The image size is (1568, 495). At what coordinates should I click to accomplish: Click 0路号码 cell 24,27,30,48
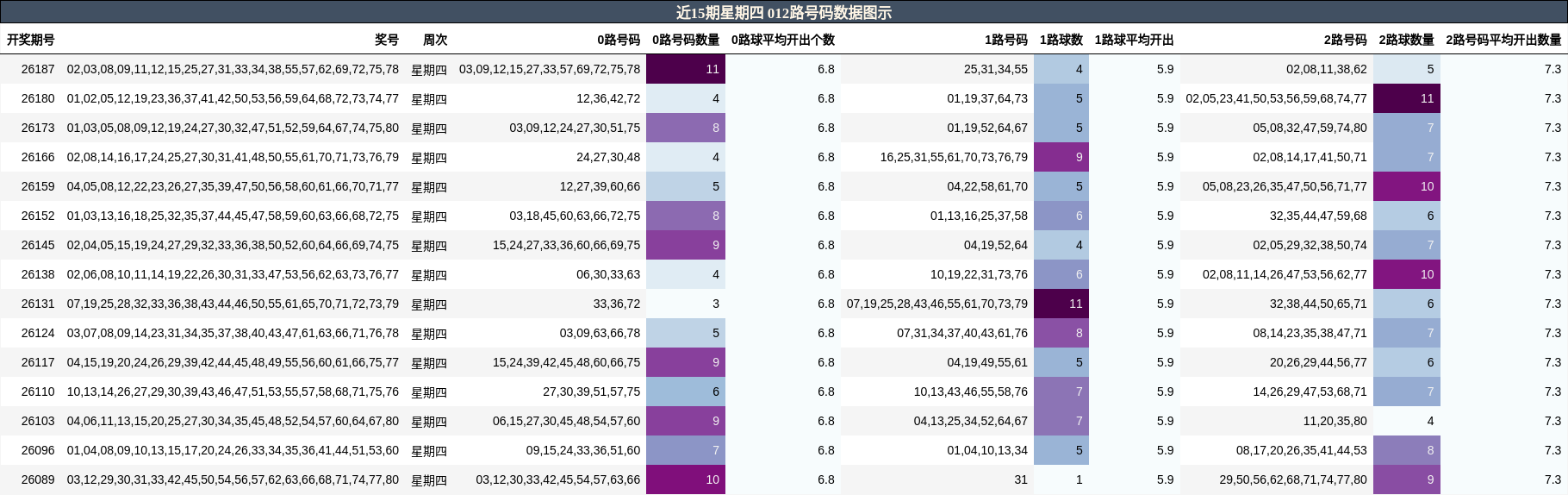[608, 157]
